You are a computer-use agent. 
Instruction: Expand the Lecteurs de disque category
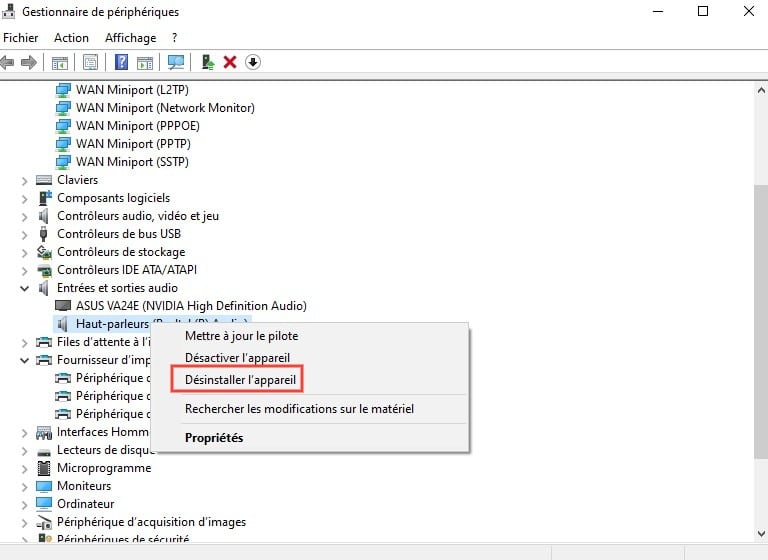tap(24, 451)
